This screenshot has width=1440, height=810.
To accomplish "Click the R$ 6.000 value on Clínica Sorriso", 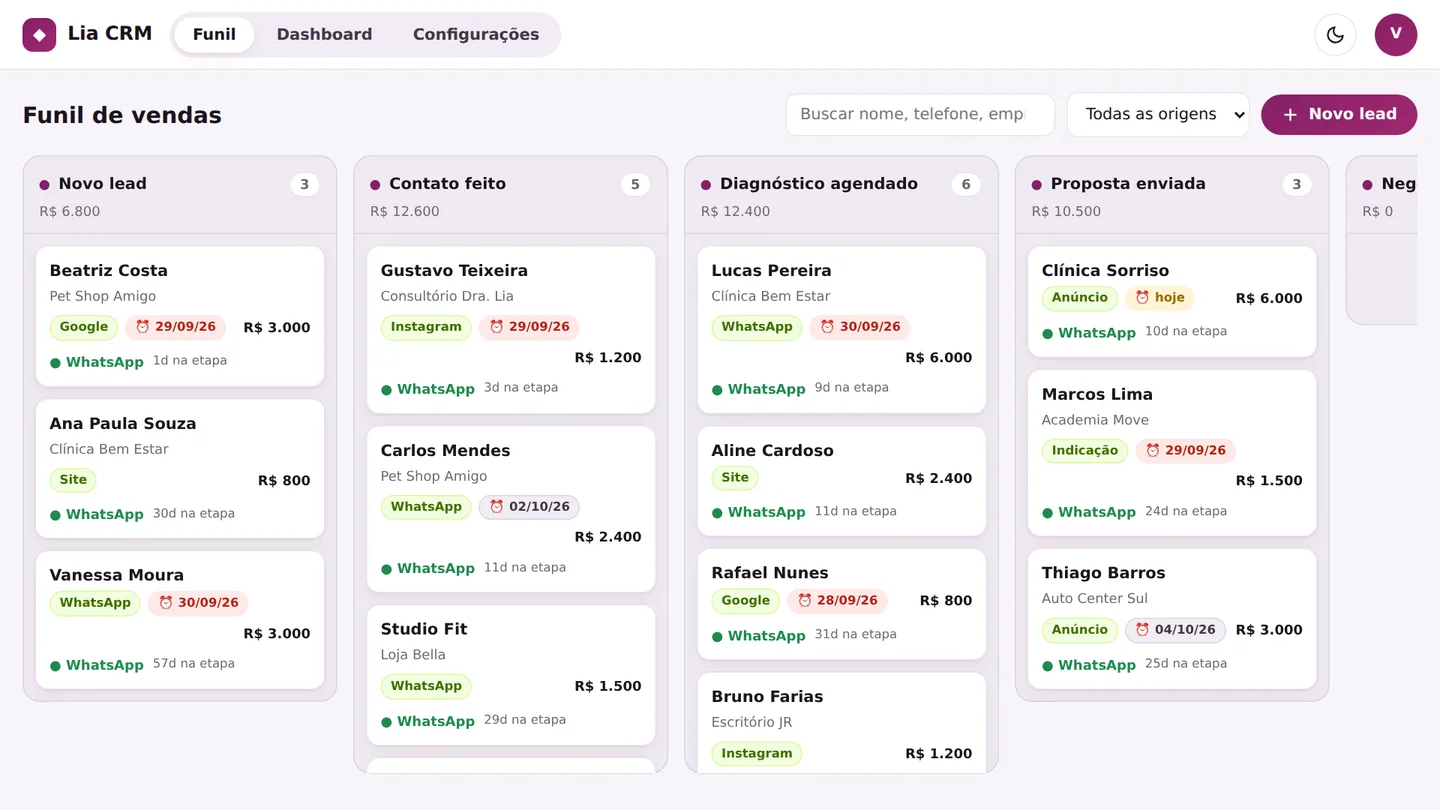I will pos(1269,298).
